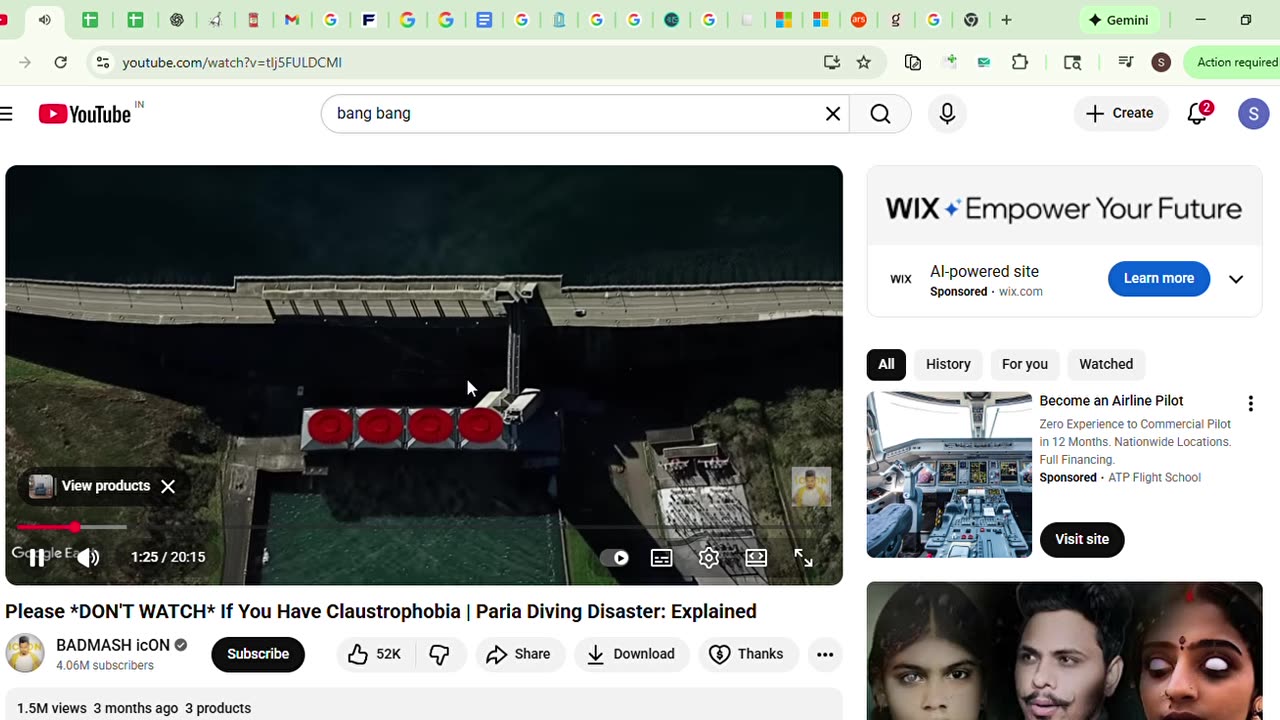The image size is (1280, 720).
Task: View site information icon in address bar
Action: pyautogui.click(x=102, y=62)
